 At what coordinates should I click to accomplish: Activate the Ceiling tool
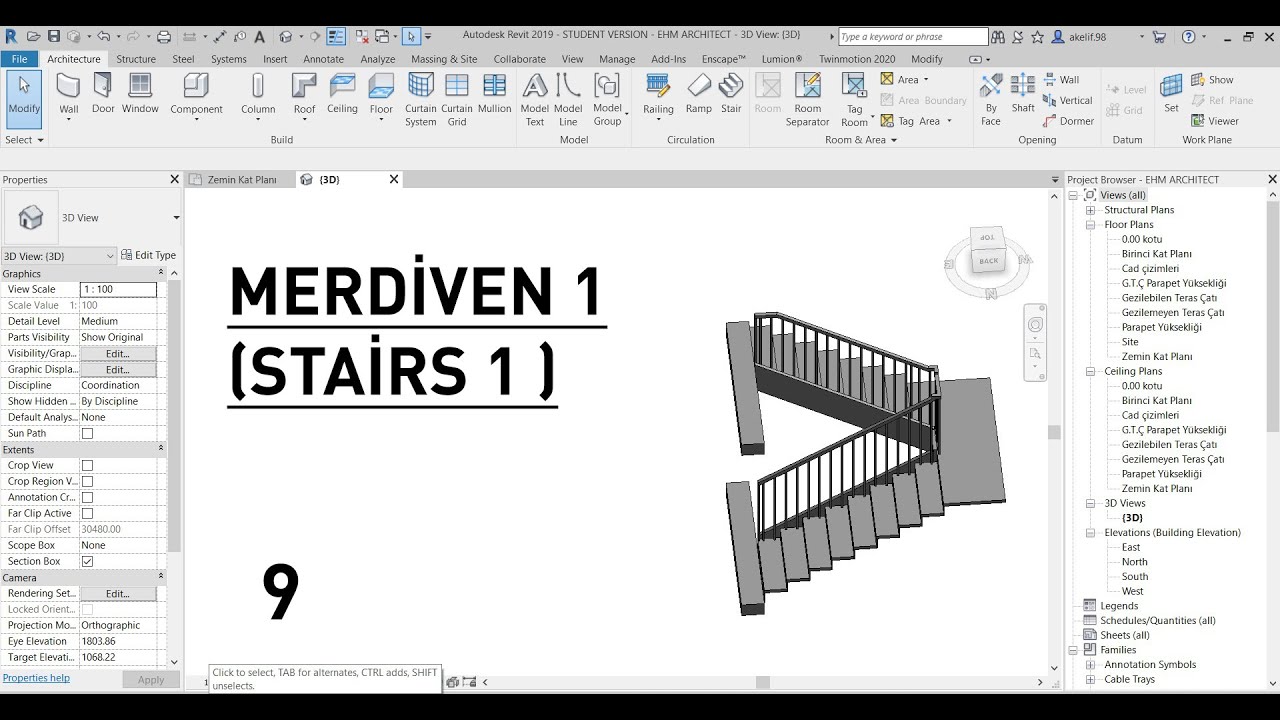(342, 94)
